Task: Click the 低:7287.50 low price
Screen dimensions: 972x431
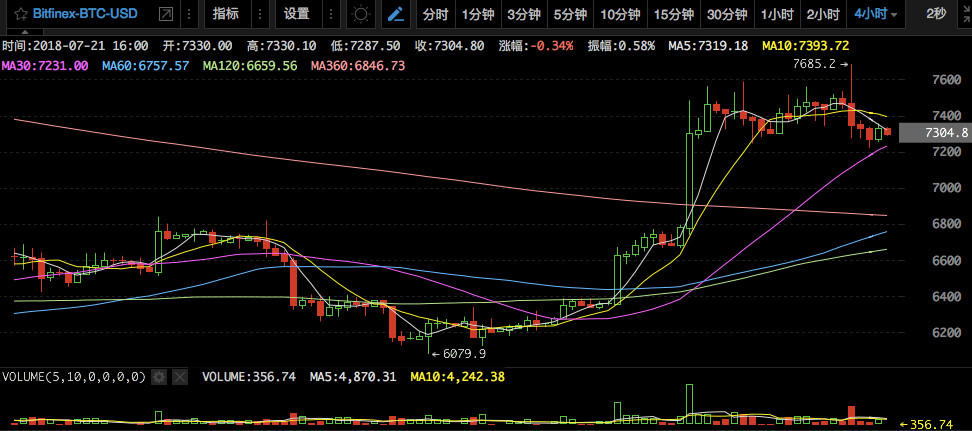Action: tap(364, 46)
